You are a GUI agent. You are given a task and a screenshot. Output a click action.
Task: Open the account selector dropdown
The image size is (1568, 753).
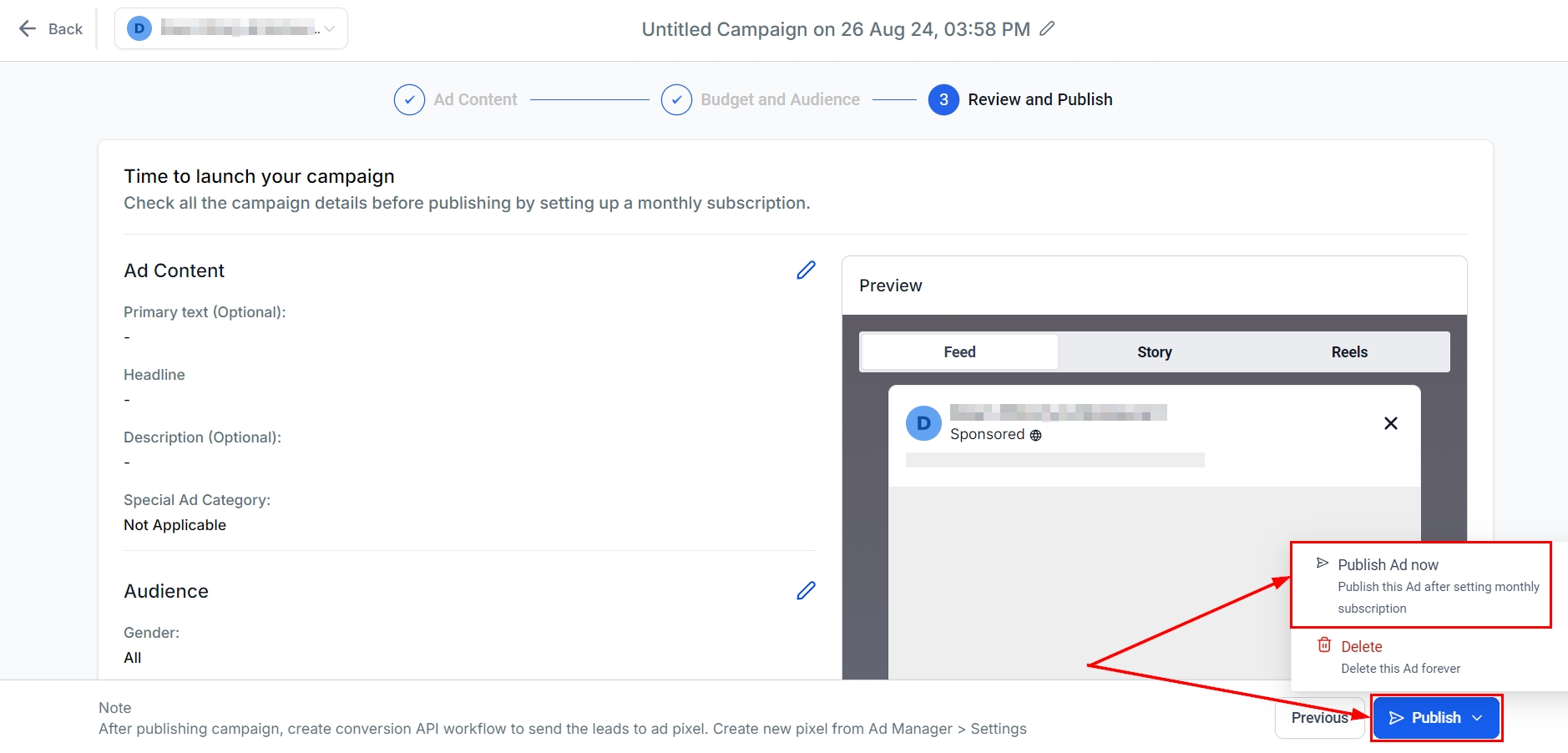329,29
